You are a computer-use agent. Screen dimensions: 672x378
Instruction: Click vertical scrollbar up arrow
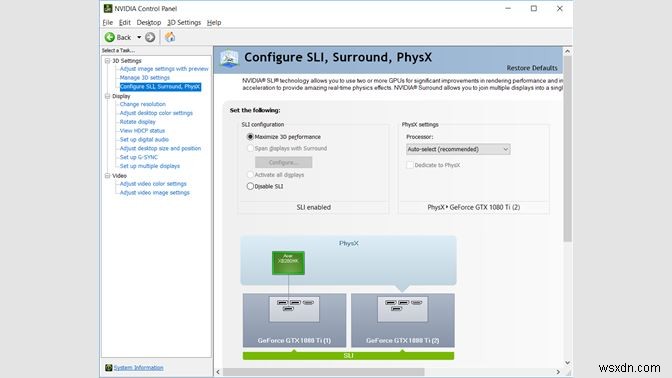coord(567,51)
